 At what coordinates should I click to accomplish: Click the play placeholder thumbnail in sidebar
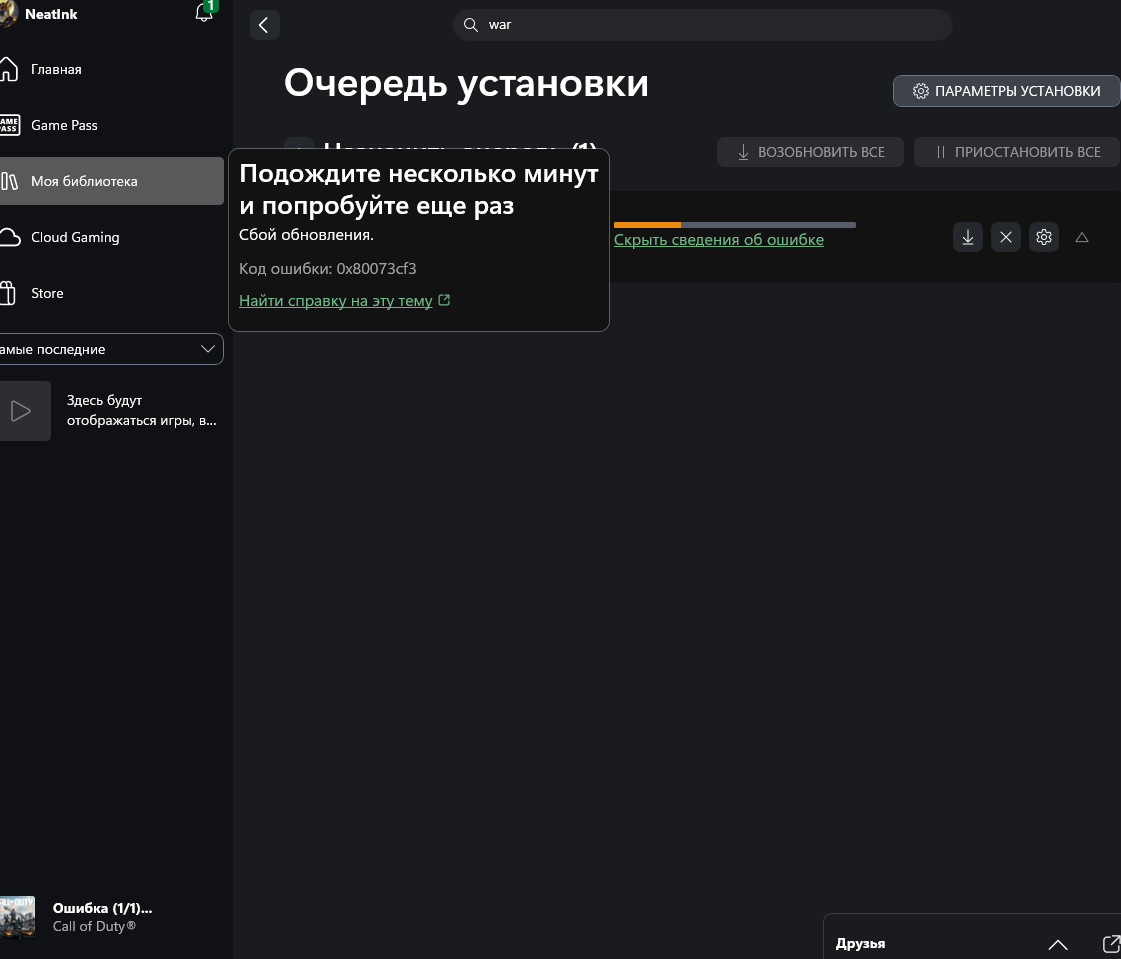24,410
